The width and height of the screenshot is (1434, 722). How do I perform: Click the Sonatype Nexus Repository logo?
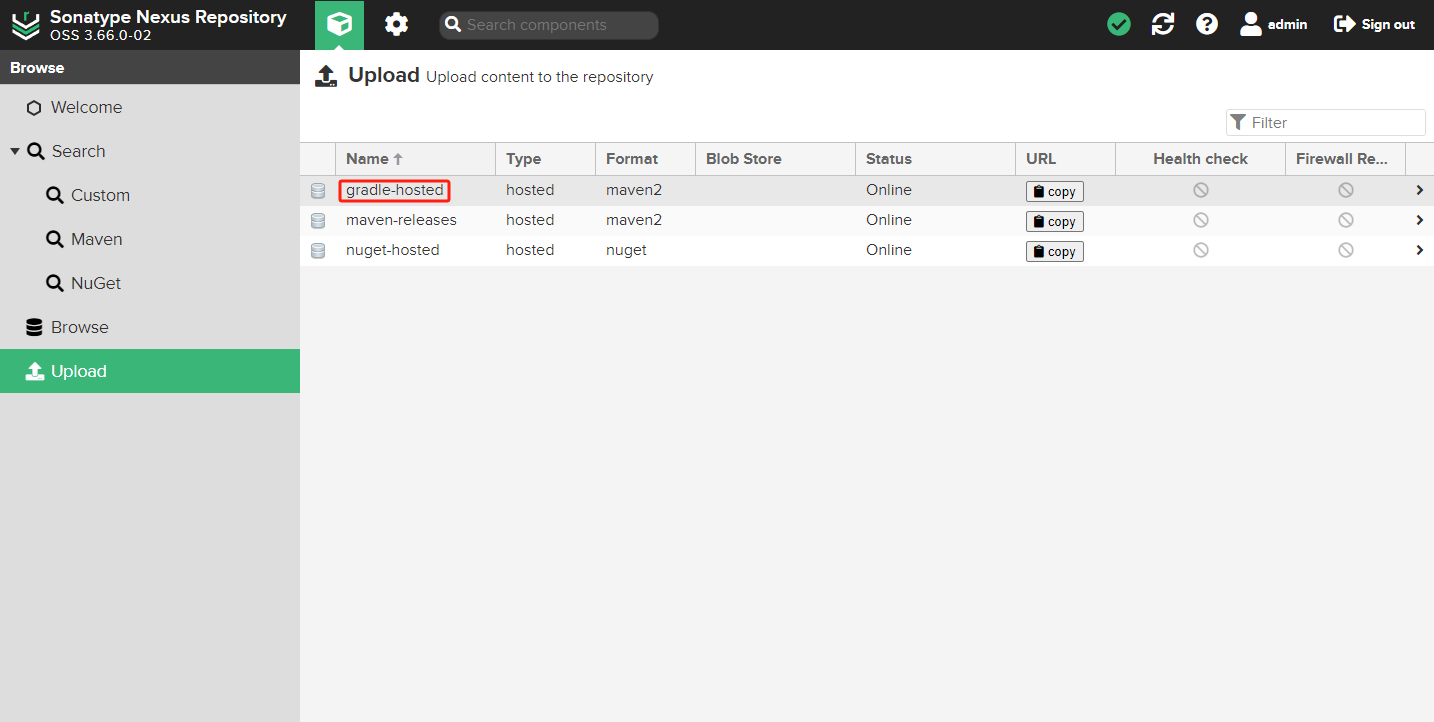tap(26, 25)
